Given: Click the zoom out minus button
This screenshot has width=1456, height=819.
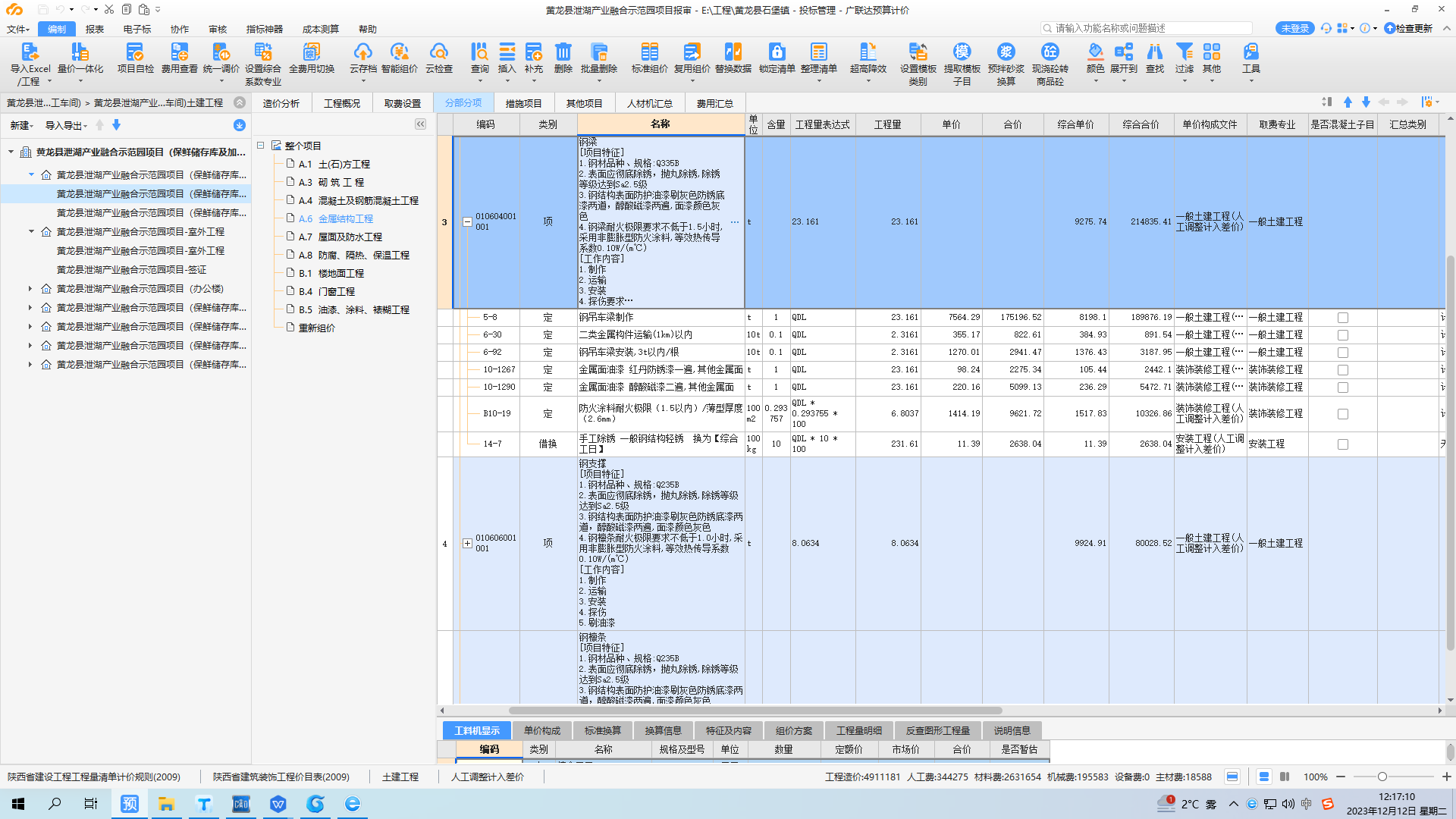Looking at the screenshot, I should tap(1341, 777).
